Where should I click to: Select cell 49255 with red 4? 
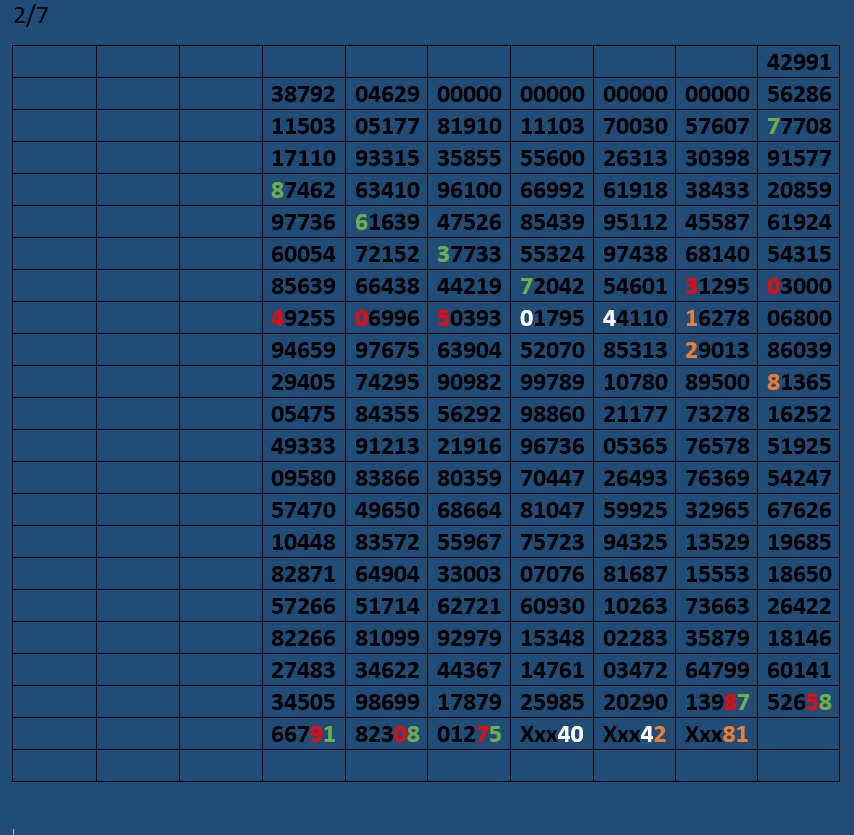point(303,318)
